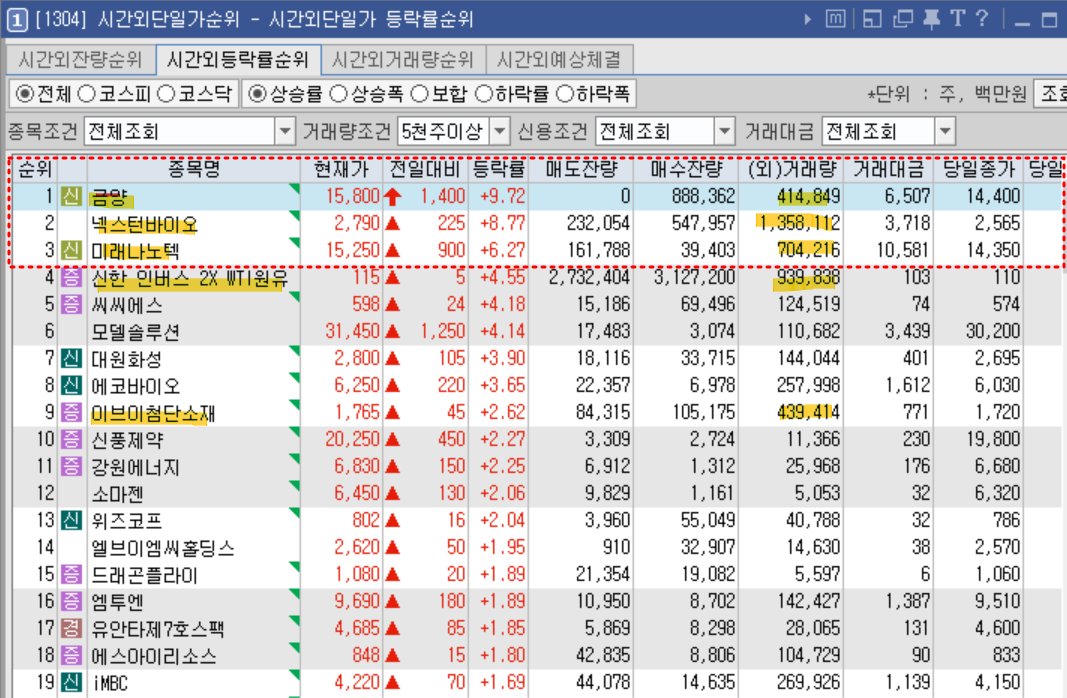Select the 전체 market radio button

(24, 94)
